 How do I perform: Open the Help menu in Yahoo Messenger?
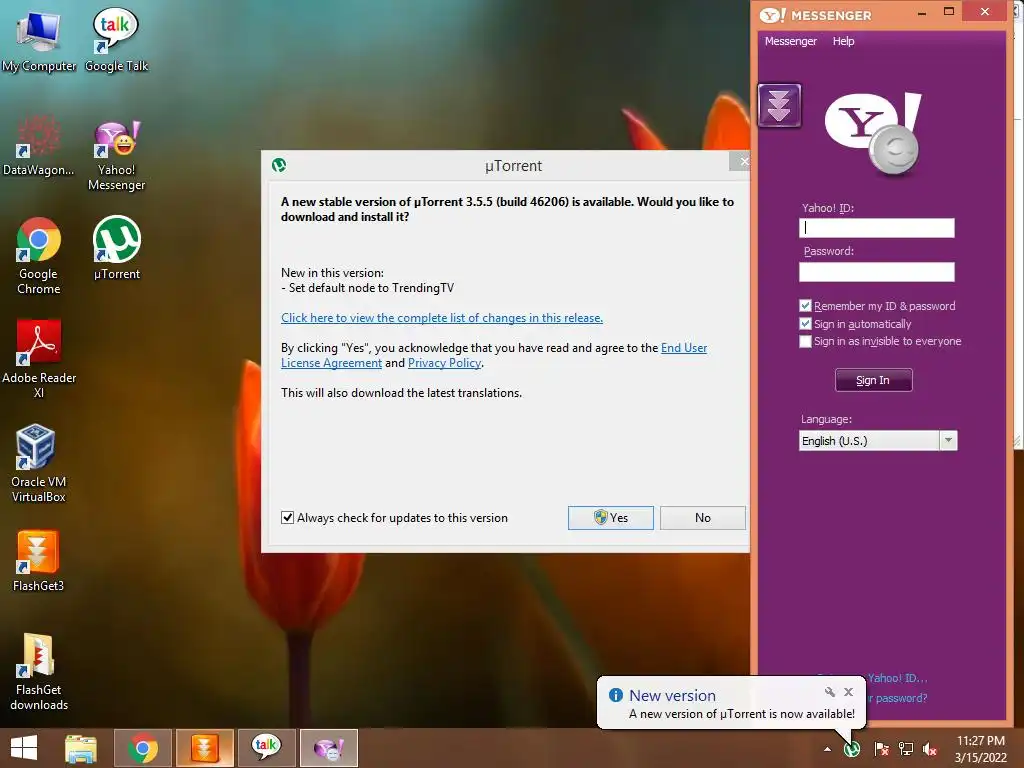[843, 41]
